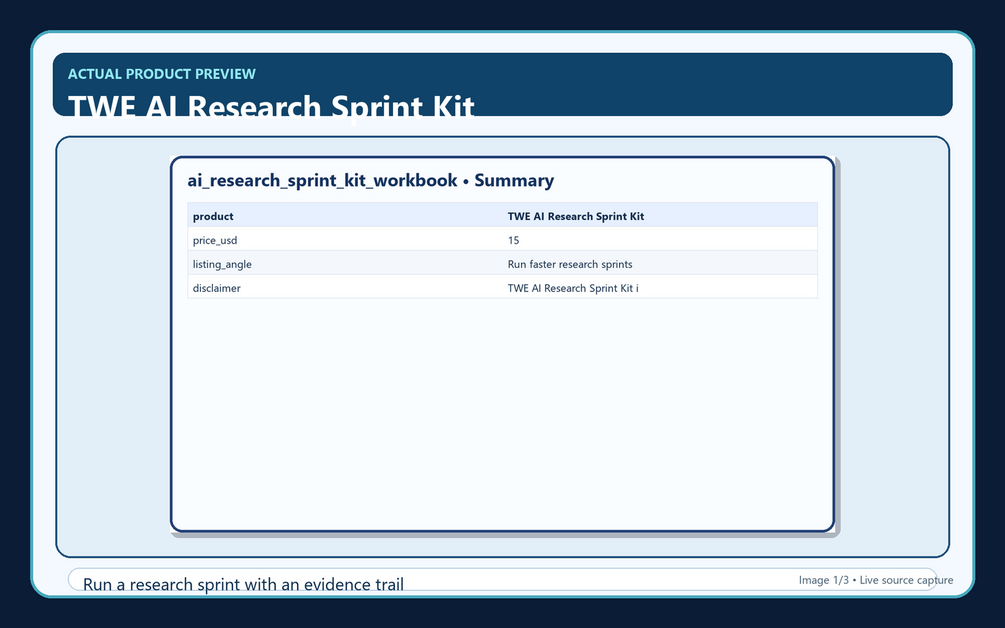Click the 'ai_research_sprint_kit_workbook • Summary' heading
The image size is (1005, 628).
pos(370,180)
